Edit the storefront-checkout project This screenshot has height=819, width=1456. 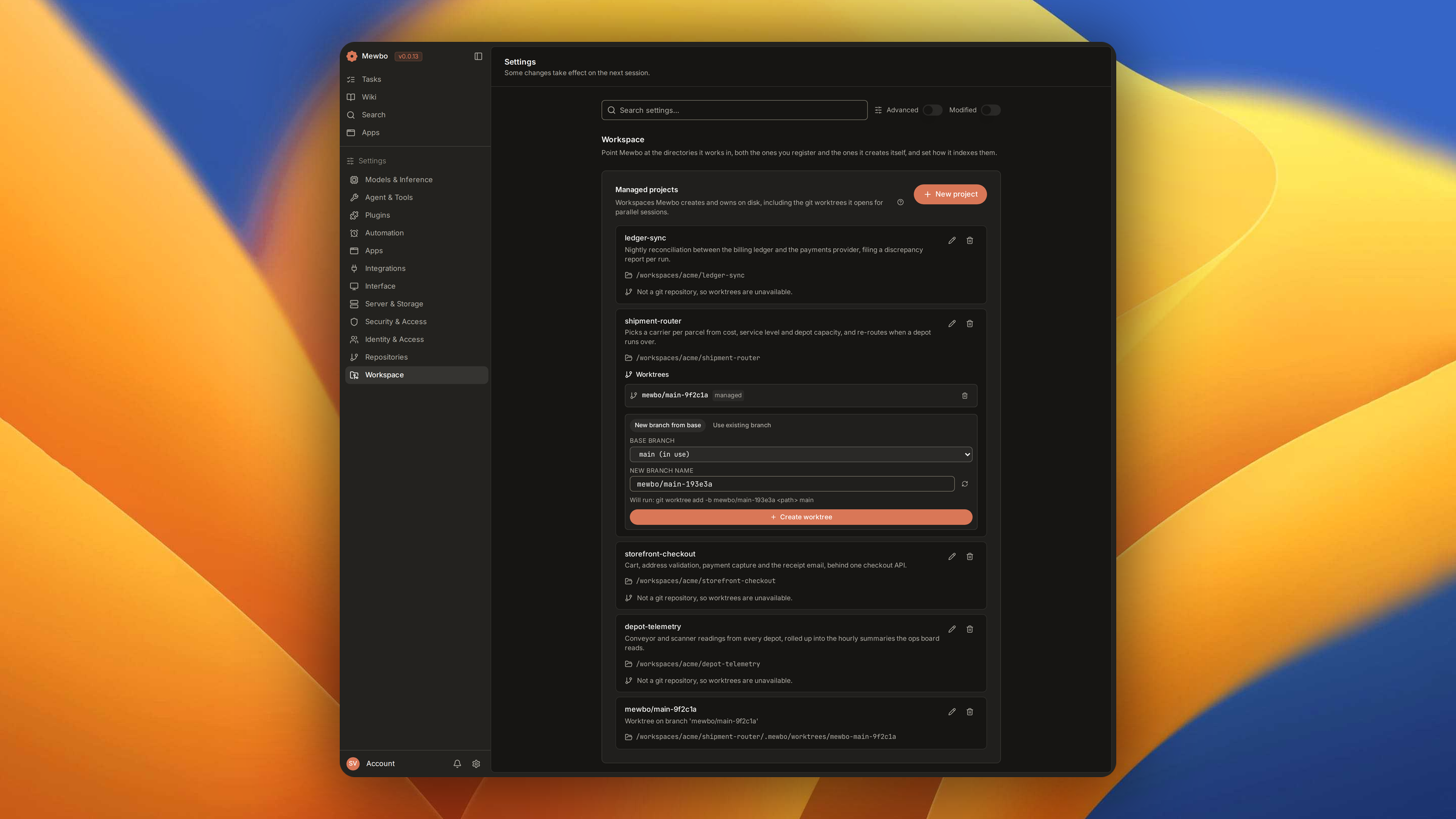[x=952, y=557]
